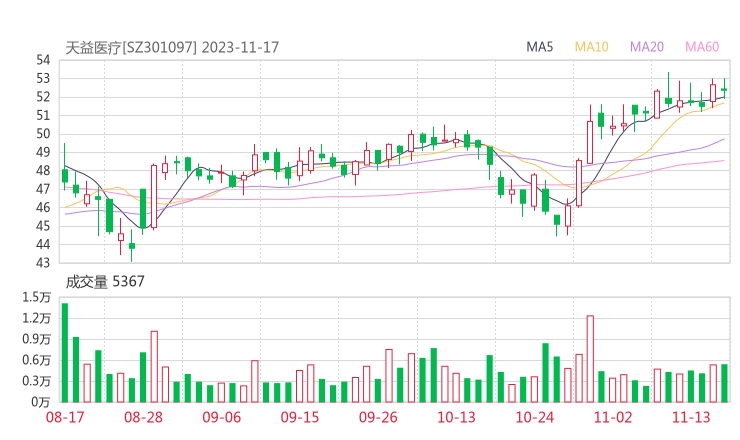Select the 08-28 date label
740x440 pixels.
click(143, 417)
